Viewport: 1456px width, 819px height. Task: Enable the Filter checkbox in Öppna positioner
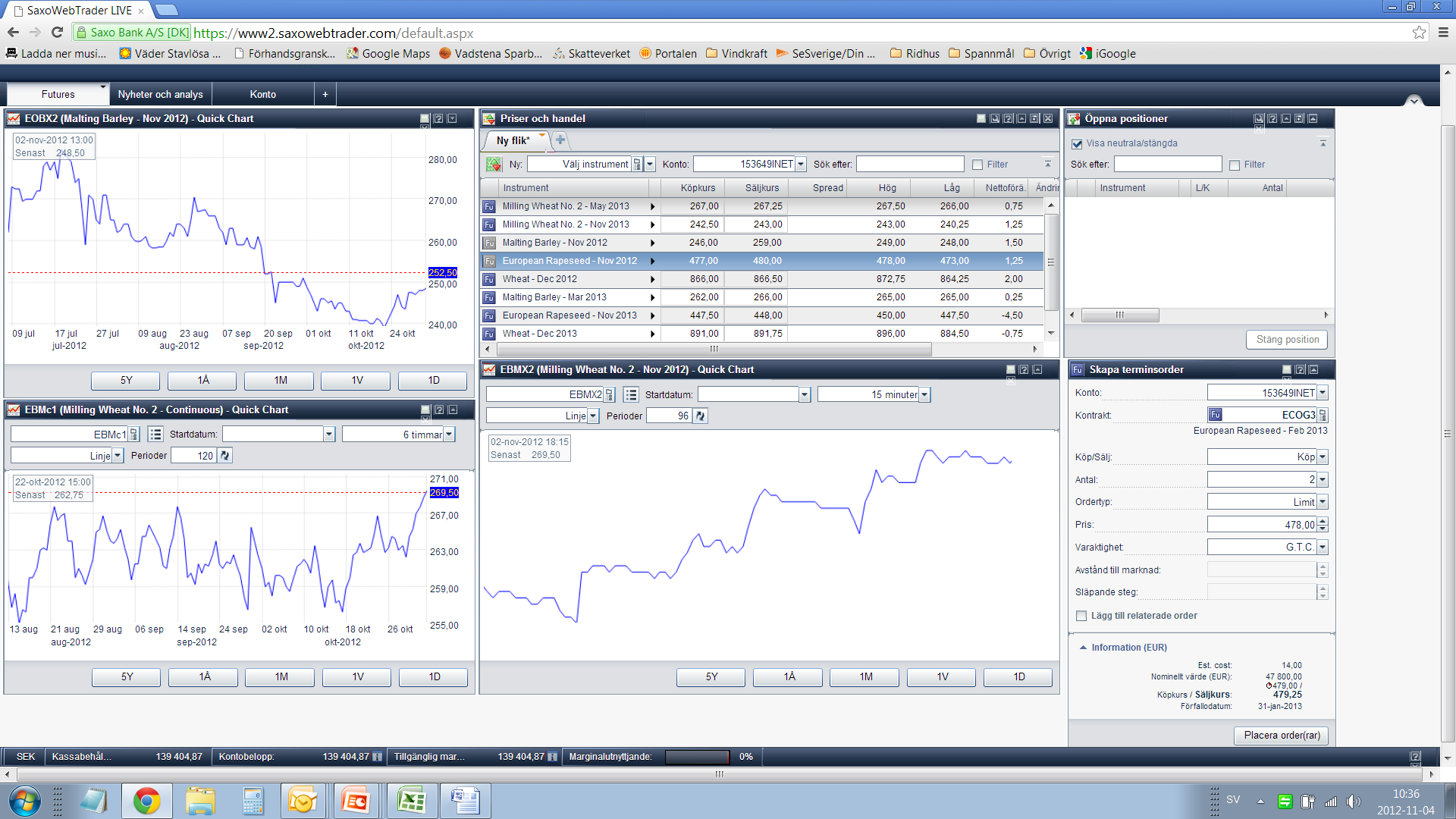(1235, 165)
